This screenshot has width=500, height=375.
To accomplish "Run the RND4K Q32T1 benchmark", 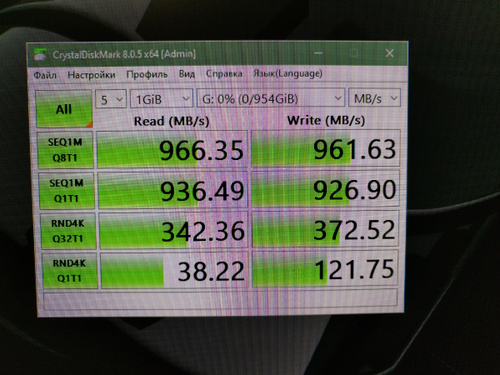I will point(68,231).
